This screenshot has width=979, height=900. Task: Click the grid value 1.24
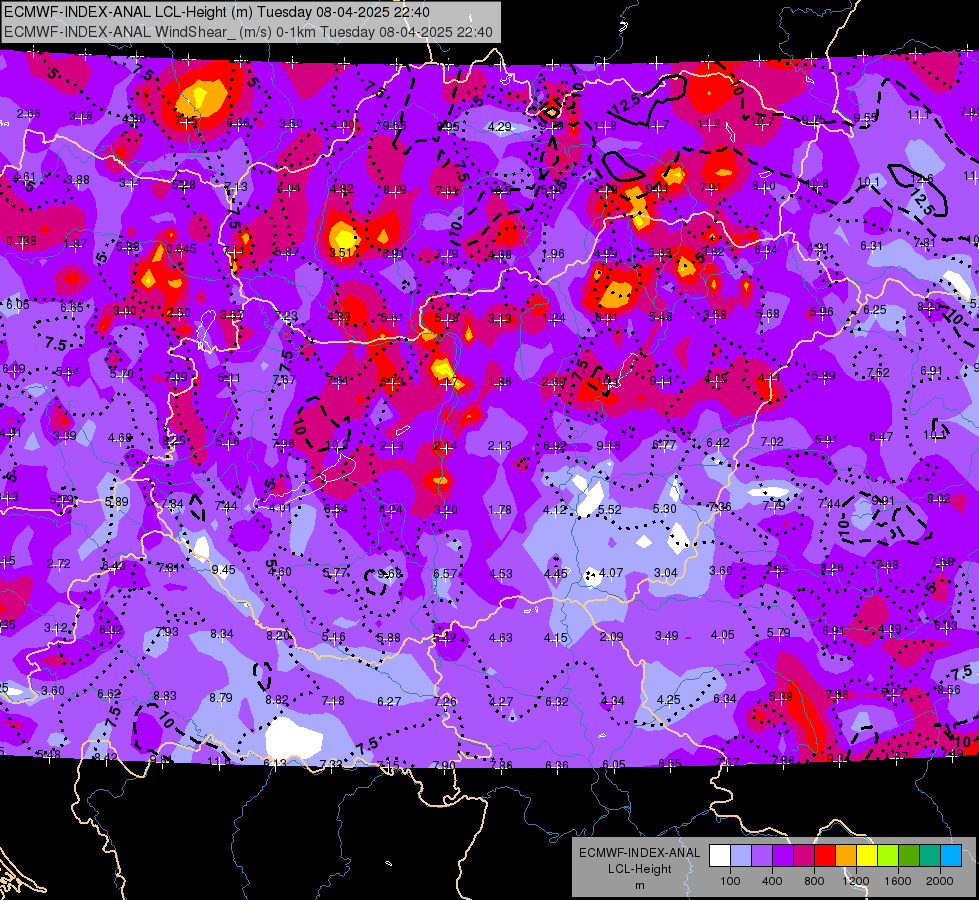point(554,318)
